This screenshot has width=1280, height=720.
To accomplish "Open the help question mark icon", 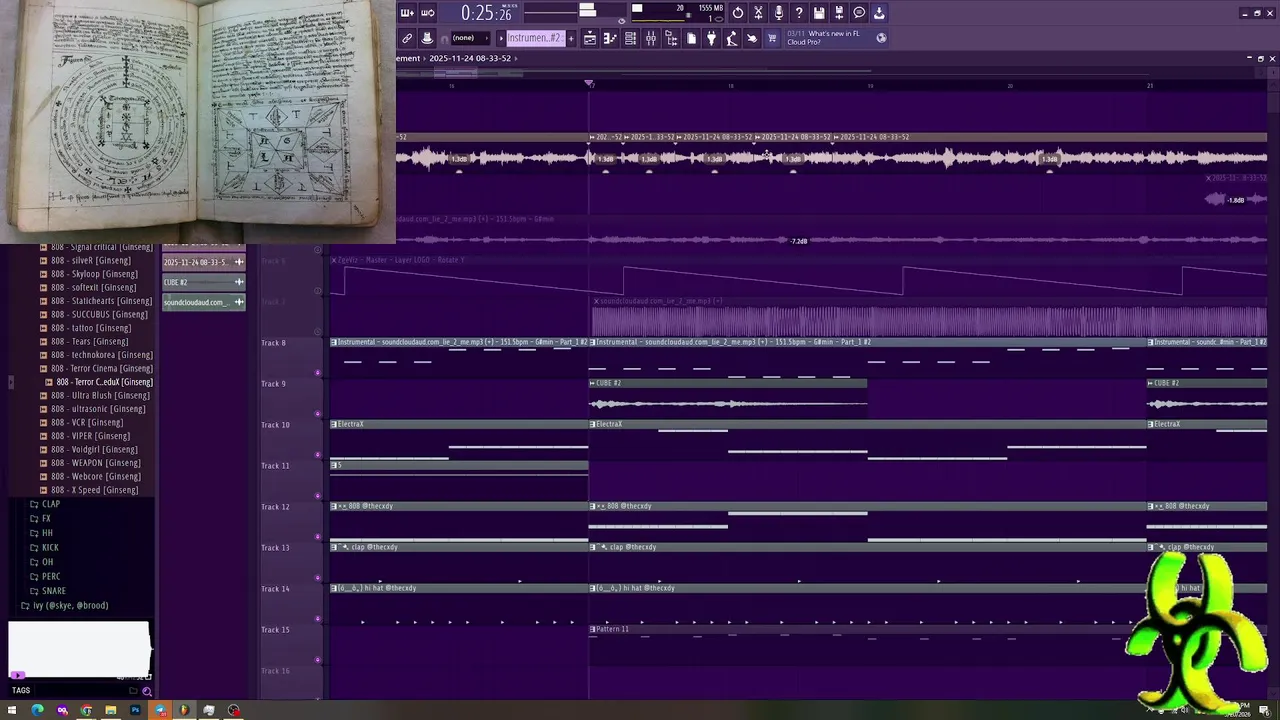I will [799, 13].
